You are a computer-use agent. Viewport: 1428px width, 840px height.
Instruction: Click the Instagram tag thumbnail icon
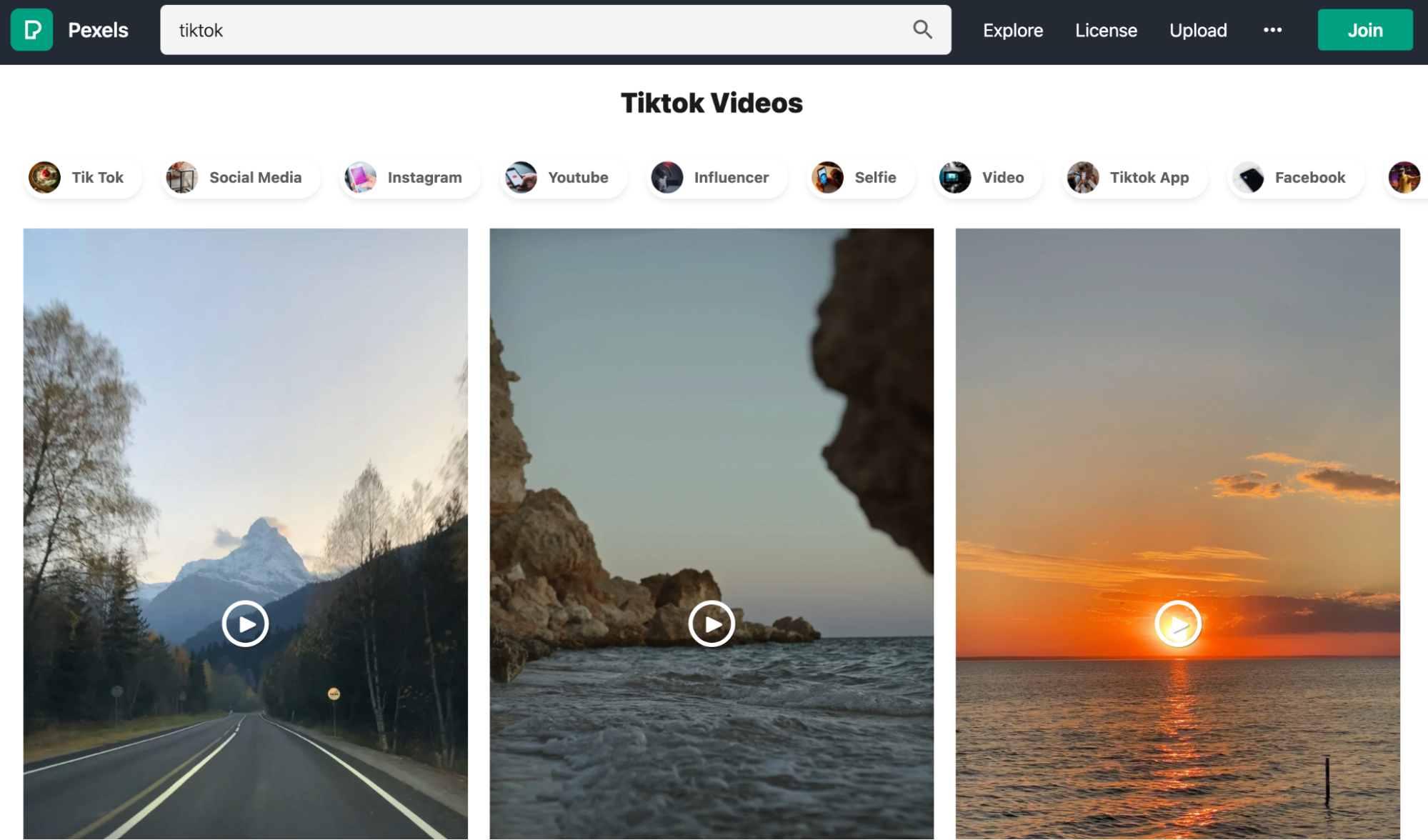coord(361,177)
